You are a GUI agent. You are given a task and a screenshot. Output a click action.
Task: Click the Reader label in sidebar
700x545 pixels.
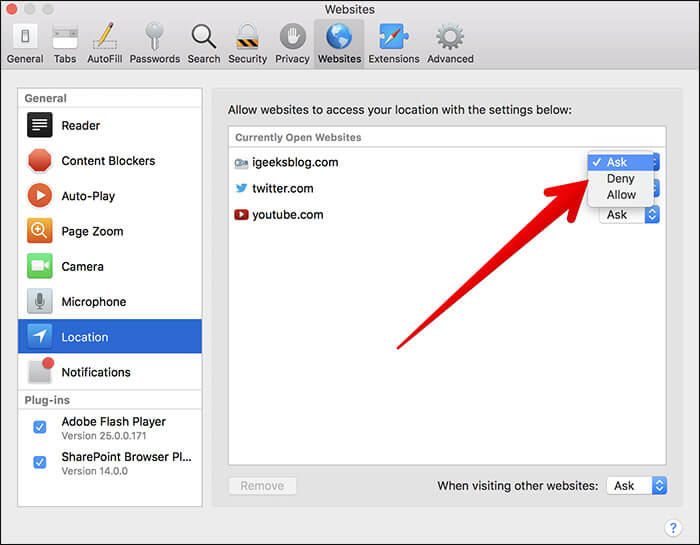(81, 125)
